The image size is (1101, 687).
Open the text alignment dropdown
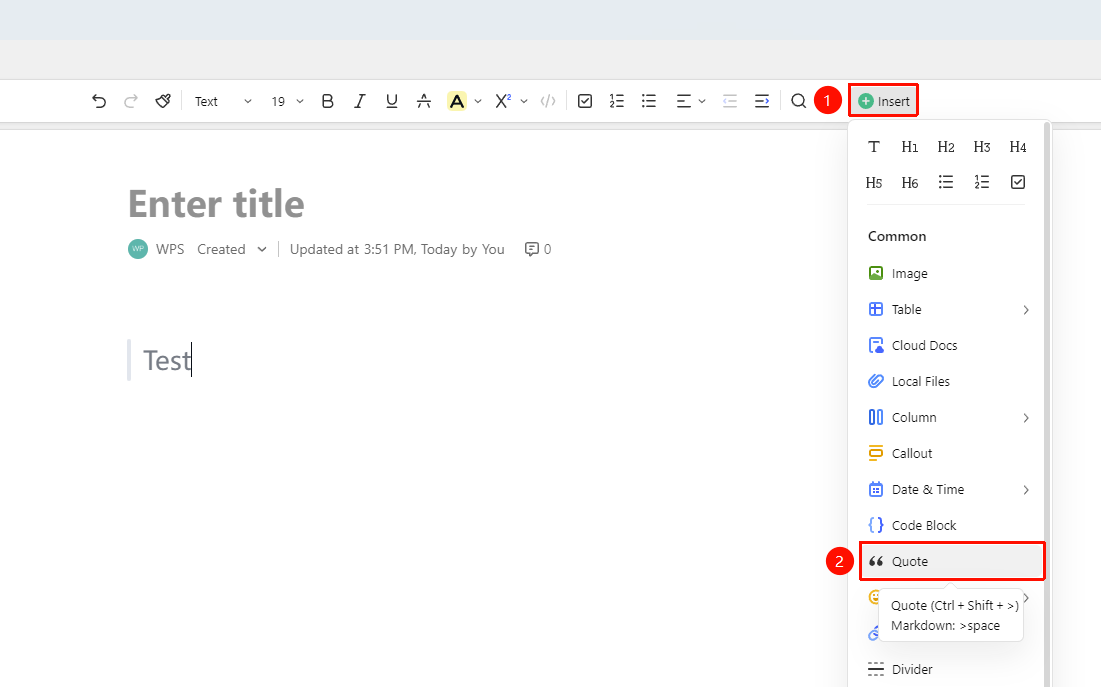click(690, 101)
